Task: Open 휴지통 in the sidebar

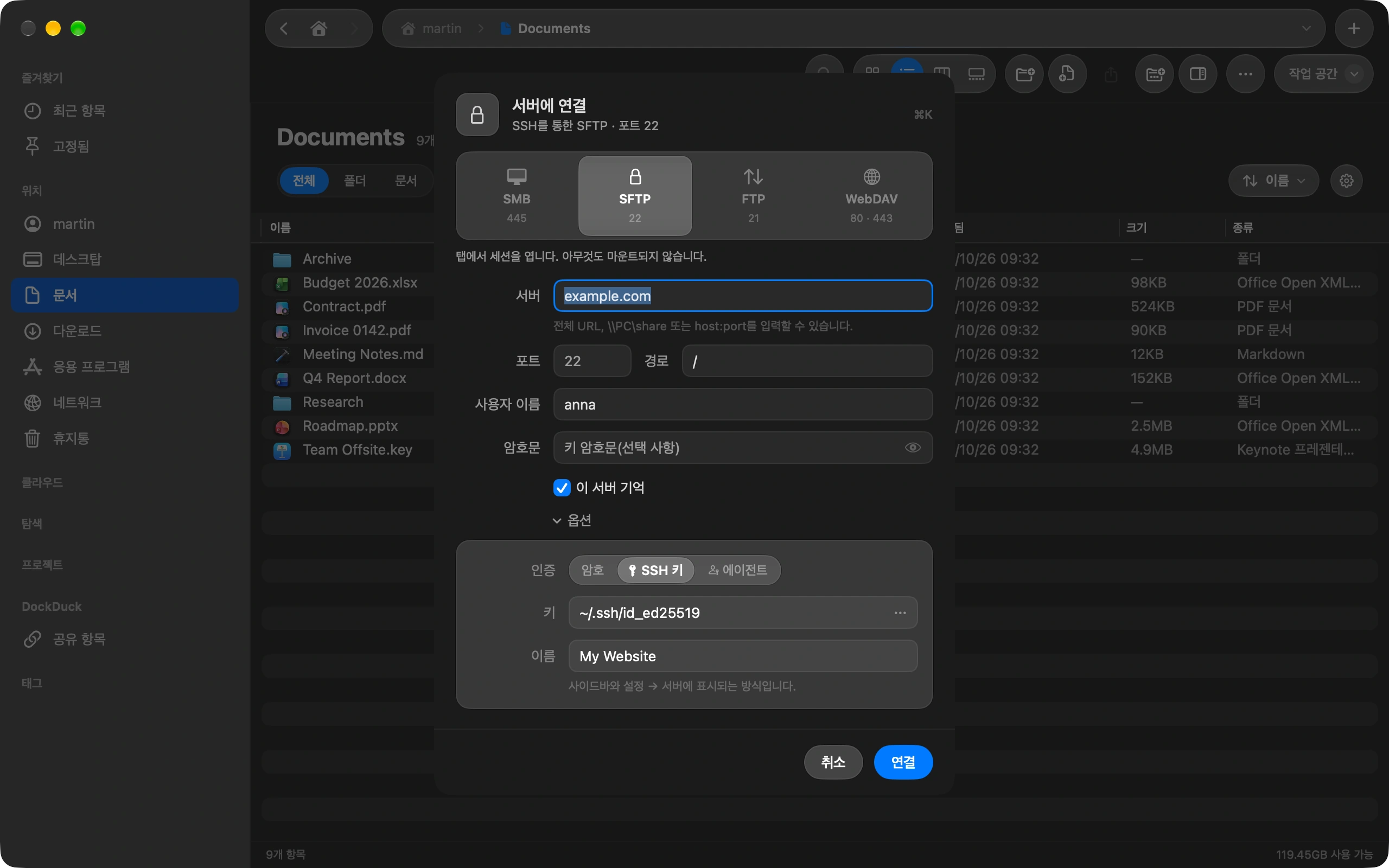Action: coord(124,438)
